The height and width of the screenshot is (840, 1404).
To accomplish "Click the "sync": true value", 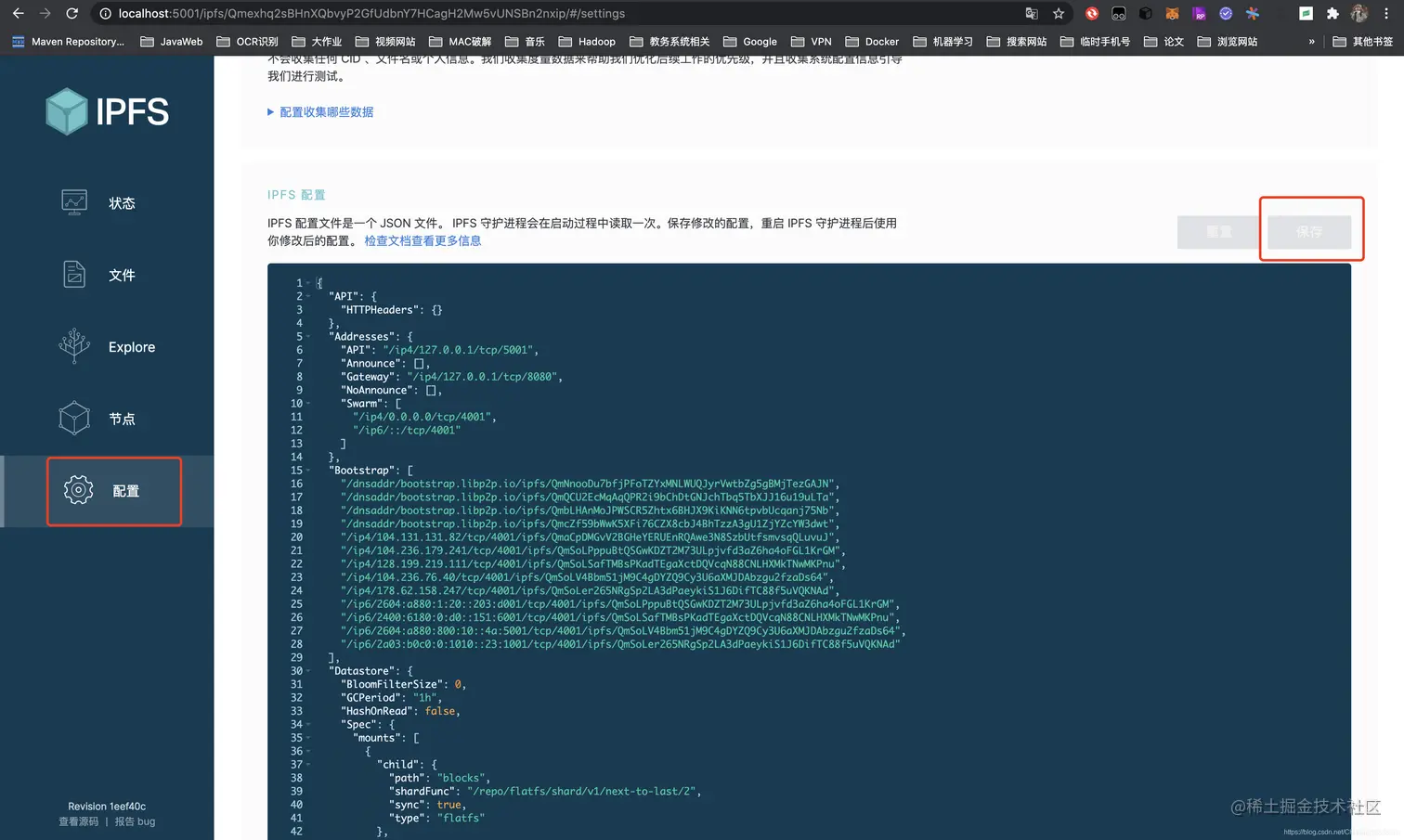I will (x=448, y=805).
